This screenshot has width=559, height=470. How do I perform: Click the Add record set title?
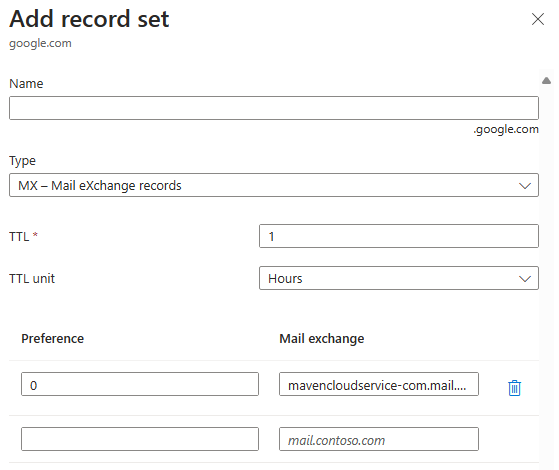89,19
